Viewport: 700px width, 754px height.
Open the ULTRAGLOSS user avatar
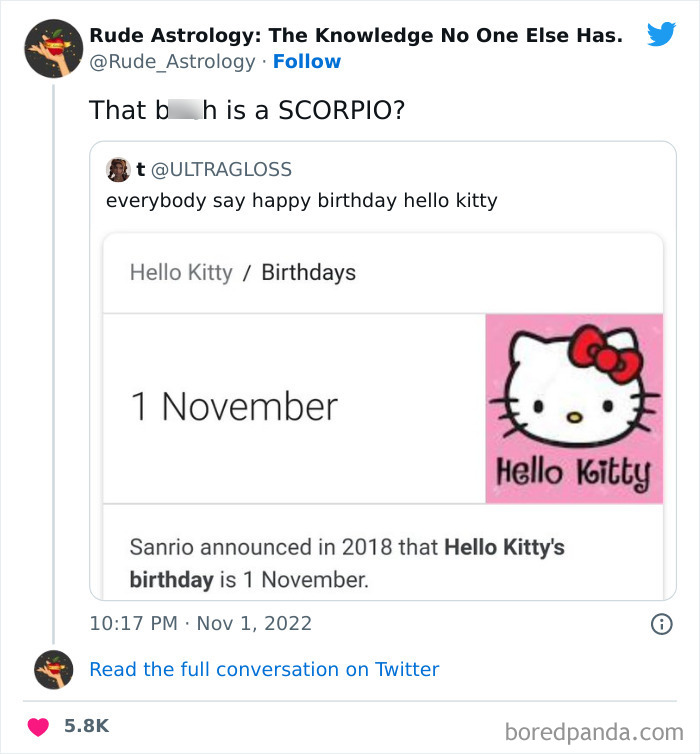(118, 170)
